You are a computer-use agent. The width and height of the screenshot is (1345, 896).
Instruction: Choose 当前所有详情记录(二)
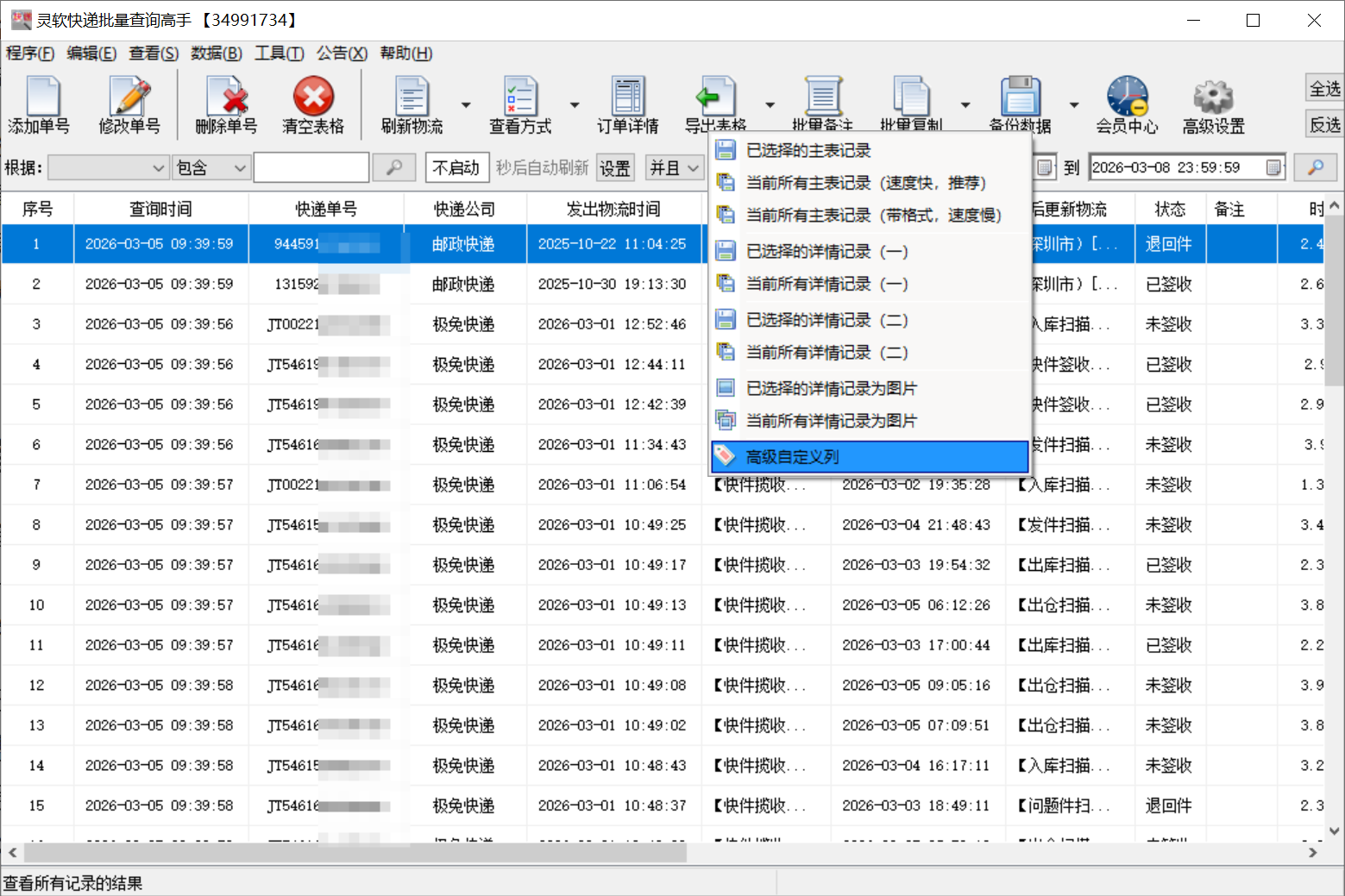[870, 352]
